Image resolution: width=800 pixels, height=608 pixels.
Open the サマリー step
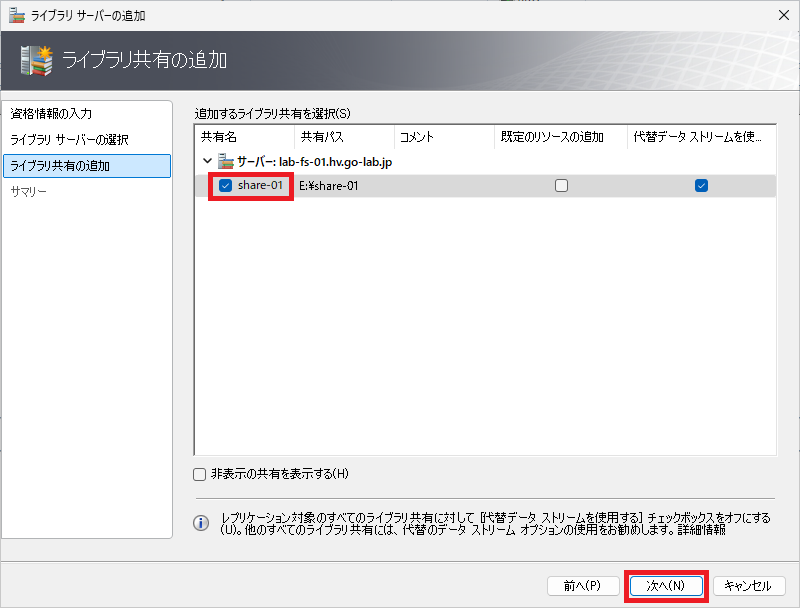pos(29,192)
